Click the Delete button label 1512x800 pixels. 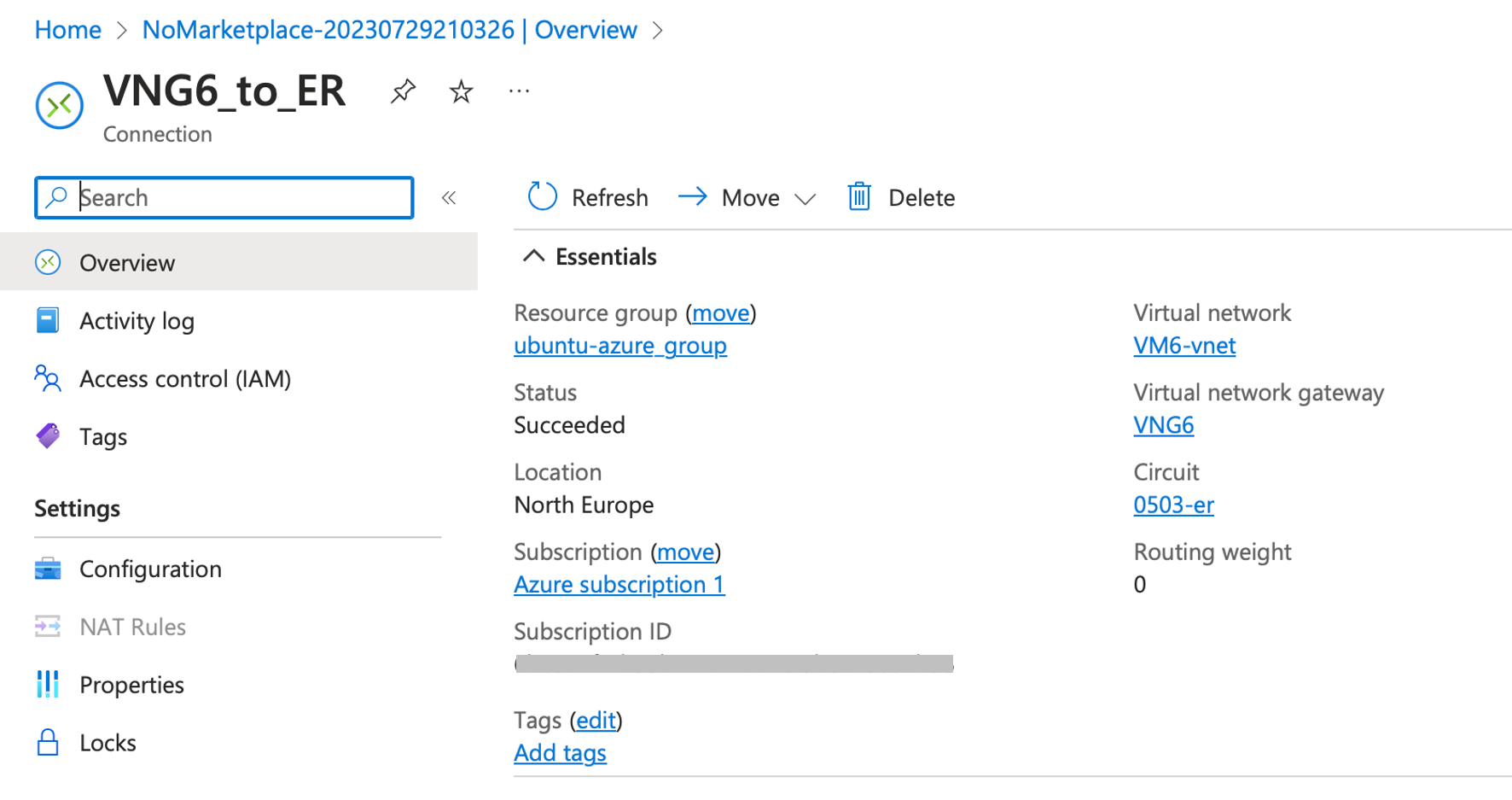(922, 198)
